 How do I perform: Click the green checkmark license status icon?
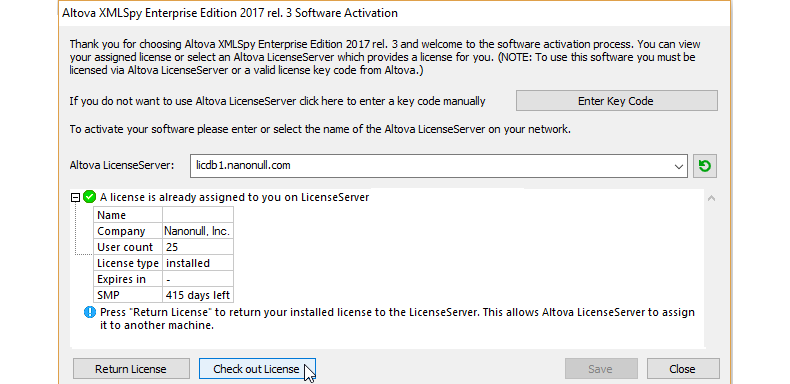pos(90,197)
